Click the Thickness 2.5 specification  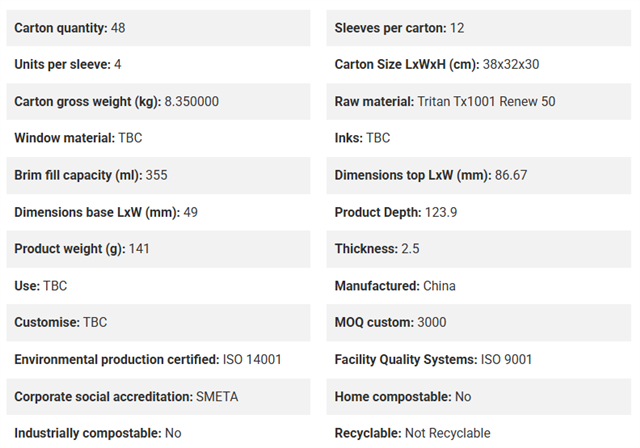479,249
